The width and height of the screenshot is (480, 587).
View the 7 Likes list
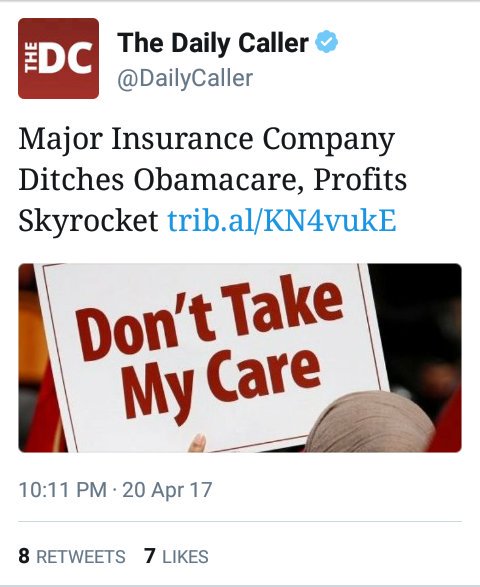176,556
